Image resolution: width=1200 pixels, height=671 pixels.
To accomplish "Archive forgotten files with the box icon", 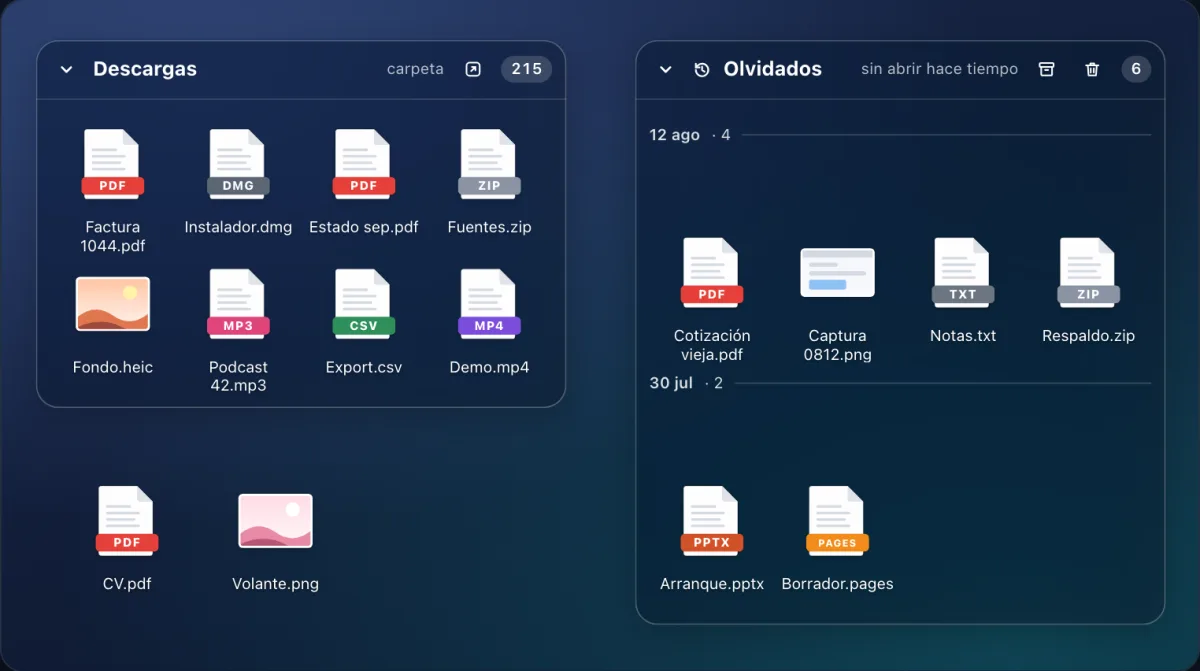I will (x=1046, y=69).
